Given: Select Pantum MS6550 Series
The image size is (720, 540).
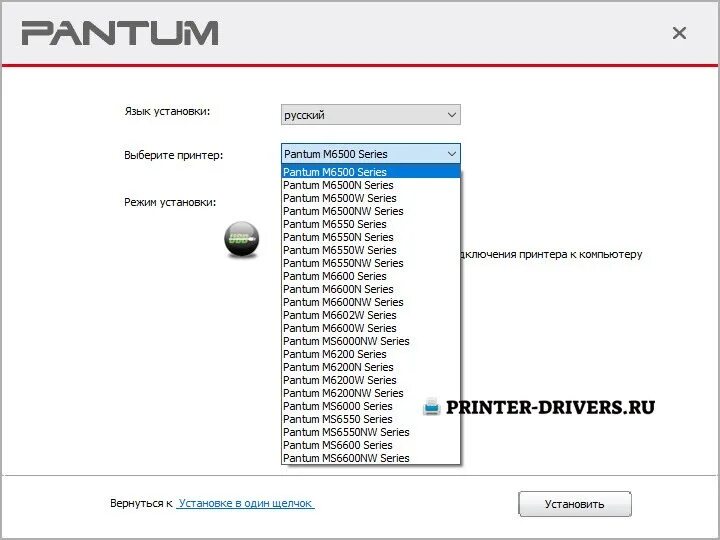Looking at the screenshot, I should [x=371, y=419].
